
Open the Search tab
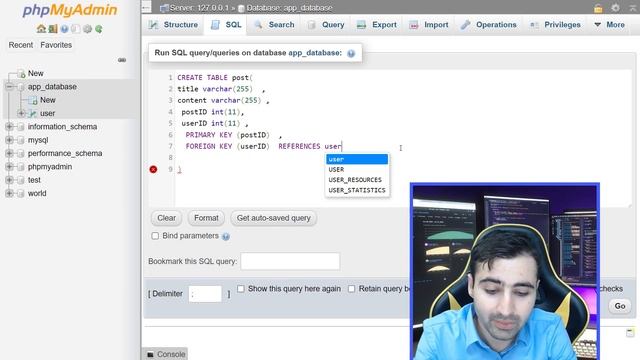tap(274, 25)
